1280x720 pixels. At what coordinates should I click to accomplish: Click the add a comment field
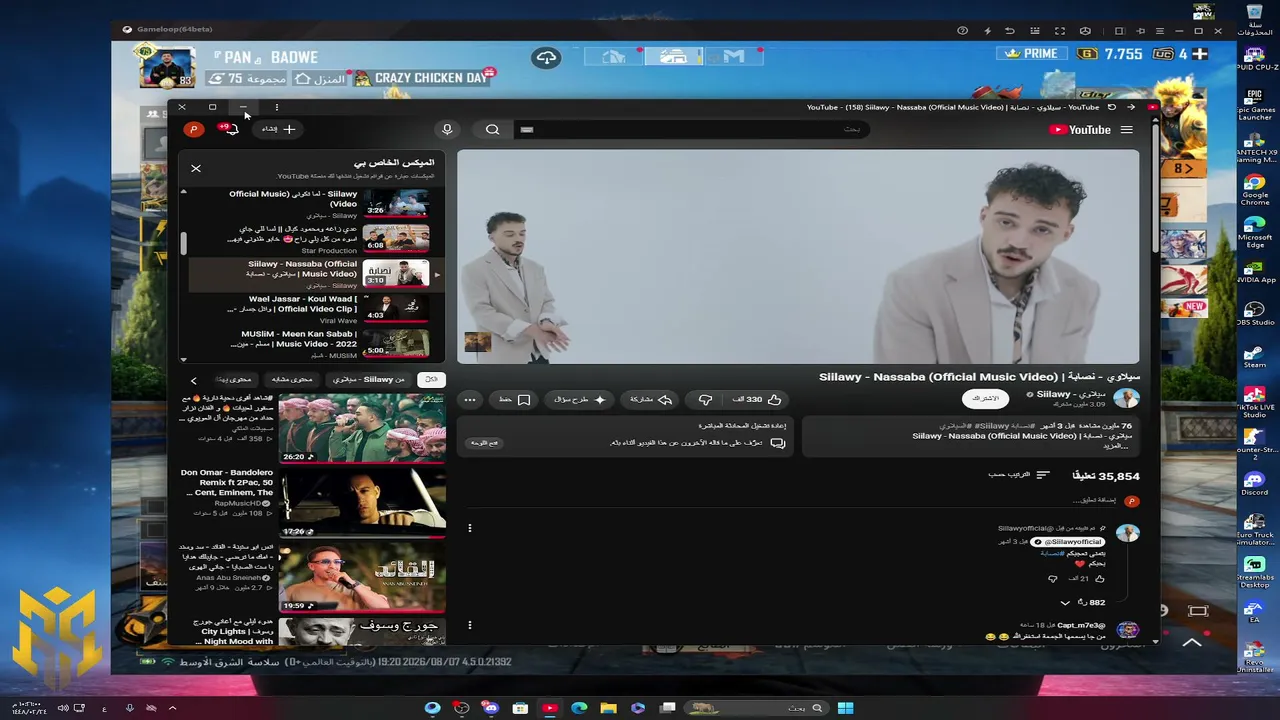click(x=1095, y=500)
